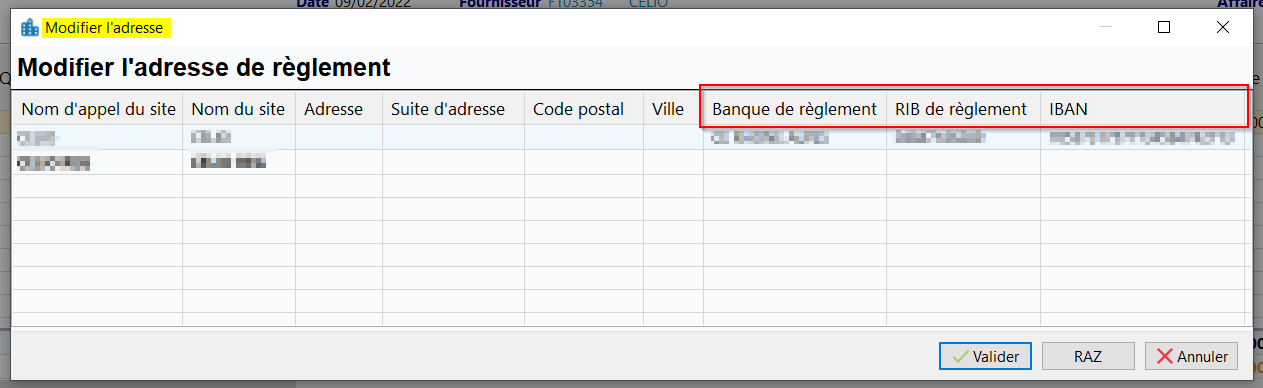Click the Valider button

click(985, 356)
